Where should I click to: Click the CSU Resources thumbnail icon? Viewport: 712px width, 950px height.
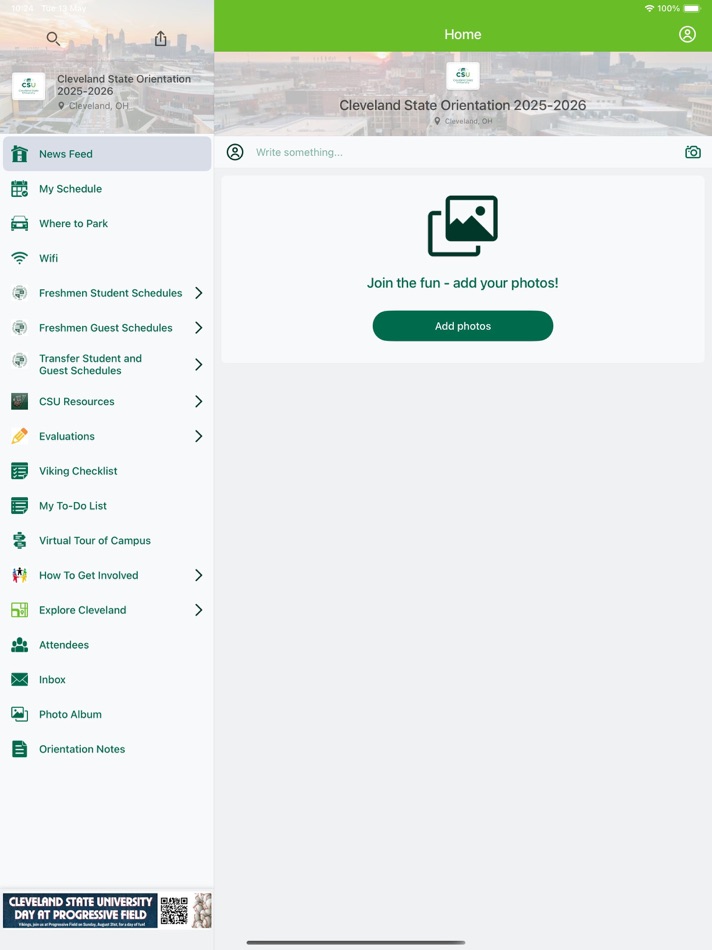[x=19, y=402]
